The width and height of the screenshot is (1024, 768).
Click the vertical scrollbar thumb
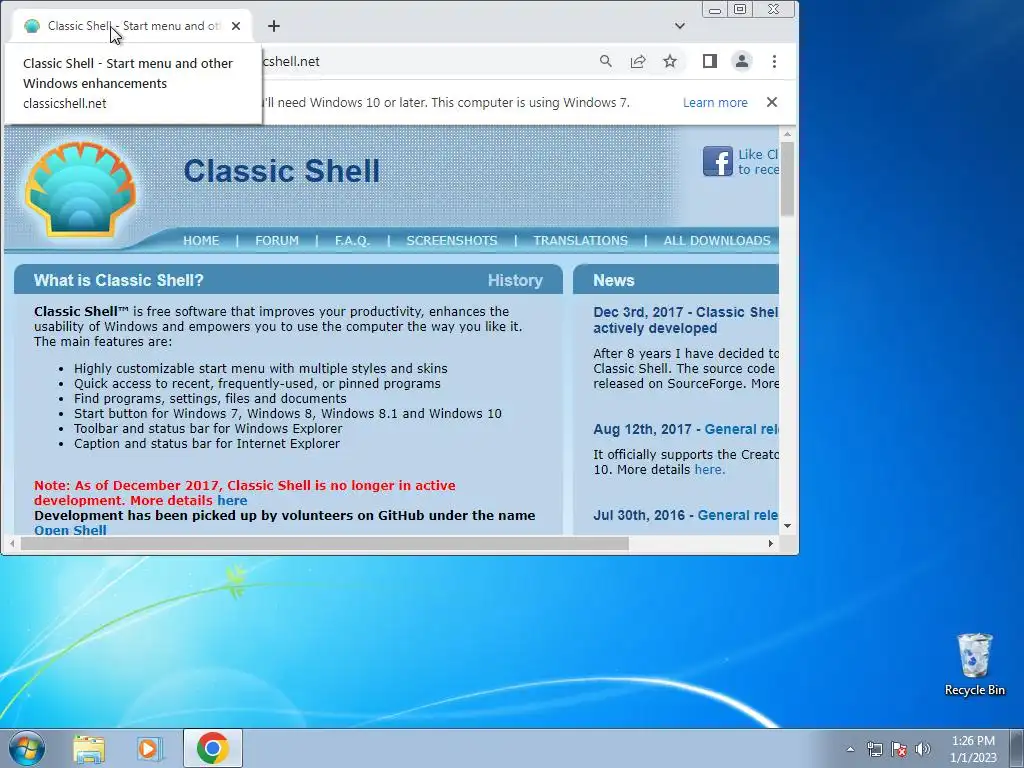click(788, 178)
